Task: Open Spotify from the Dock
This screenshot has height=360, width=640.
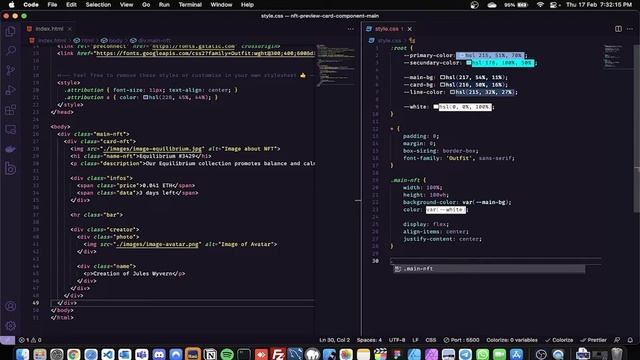Action: (227, 354)
